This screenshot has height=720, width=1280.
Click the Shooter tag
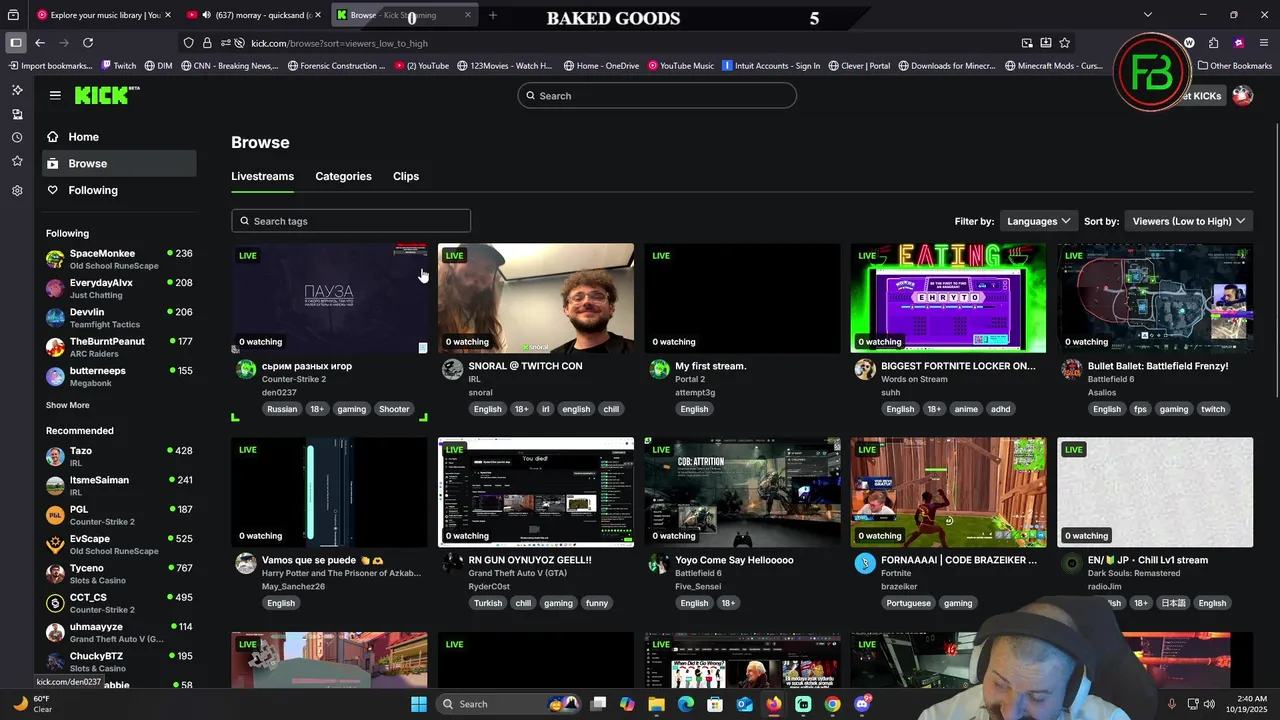click(394, 409)
